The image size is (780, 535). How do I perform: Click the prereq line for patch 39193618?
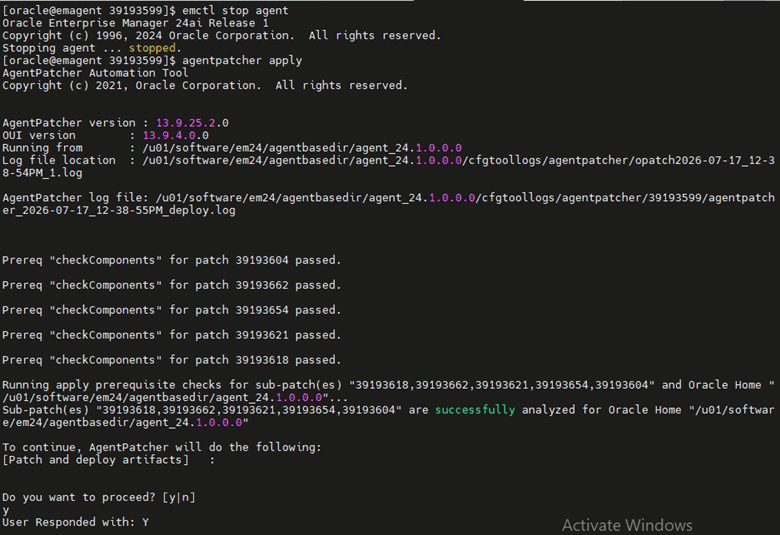pyautogui.click(x=171, y=360)
